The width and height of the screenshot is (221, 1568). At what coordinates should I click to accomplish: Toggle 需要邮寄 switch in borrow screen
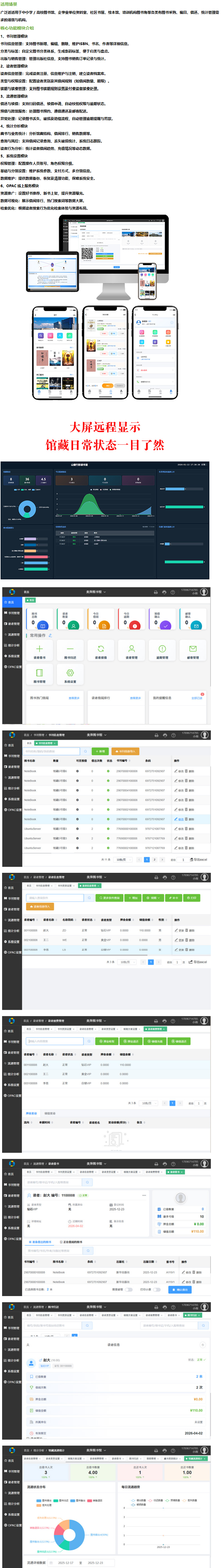coord(129,1289)
